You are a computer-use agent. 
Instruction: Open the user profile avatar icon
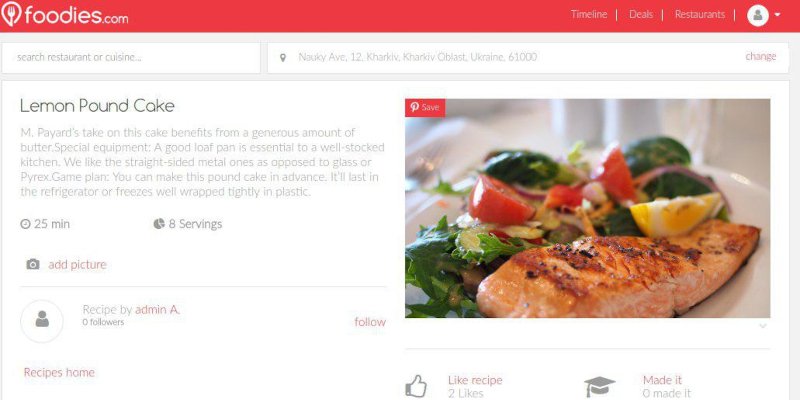click(x=758, y=15)
